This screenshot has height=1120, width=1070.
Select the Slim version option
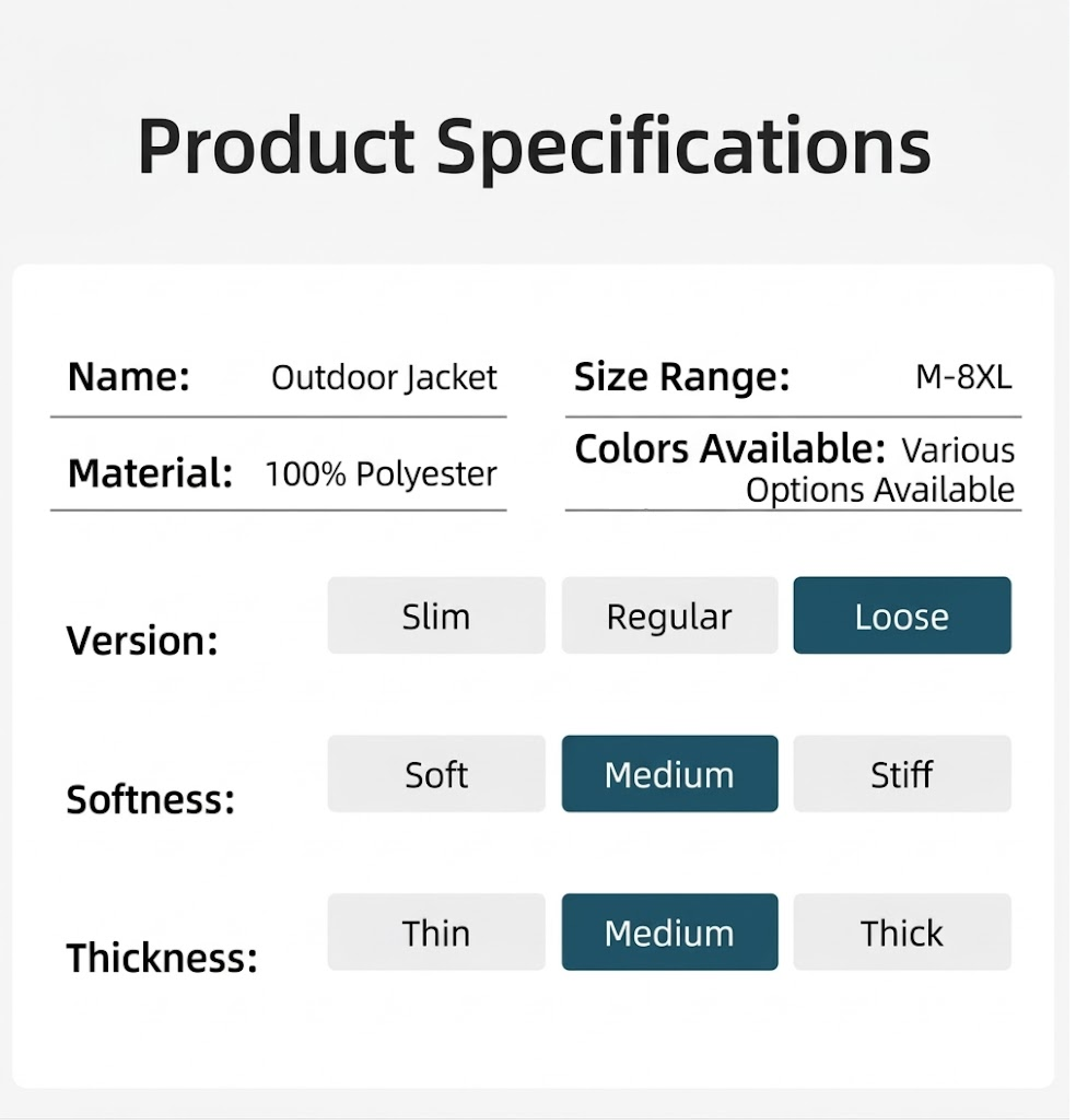click(436, 615)
